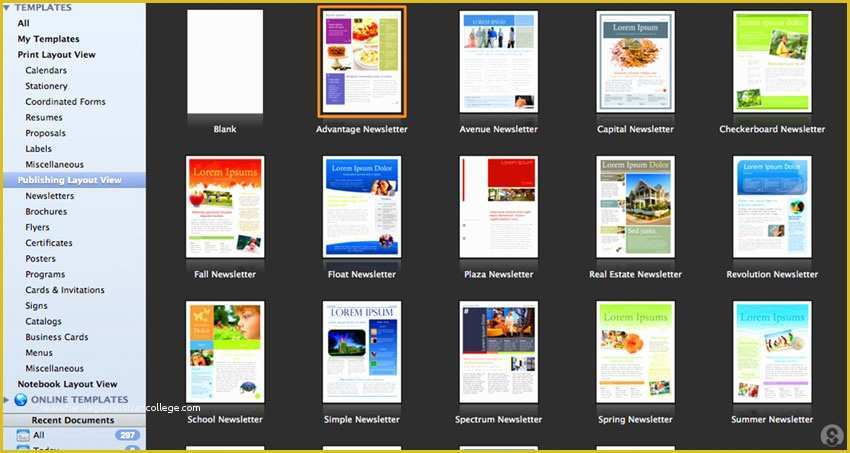Click the Real Estate Newsletter label text

[x=635, y=275]
